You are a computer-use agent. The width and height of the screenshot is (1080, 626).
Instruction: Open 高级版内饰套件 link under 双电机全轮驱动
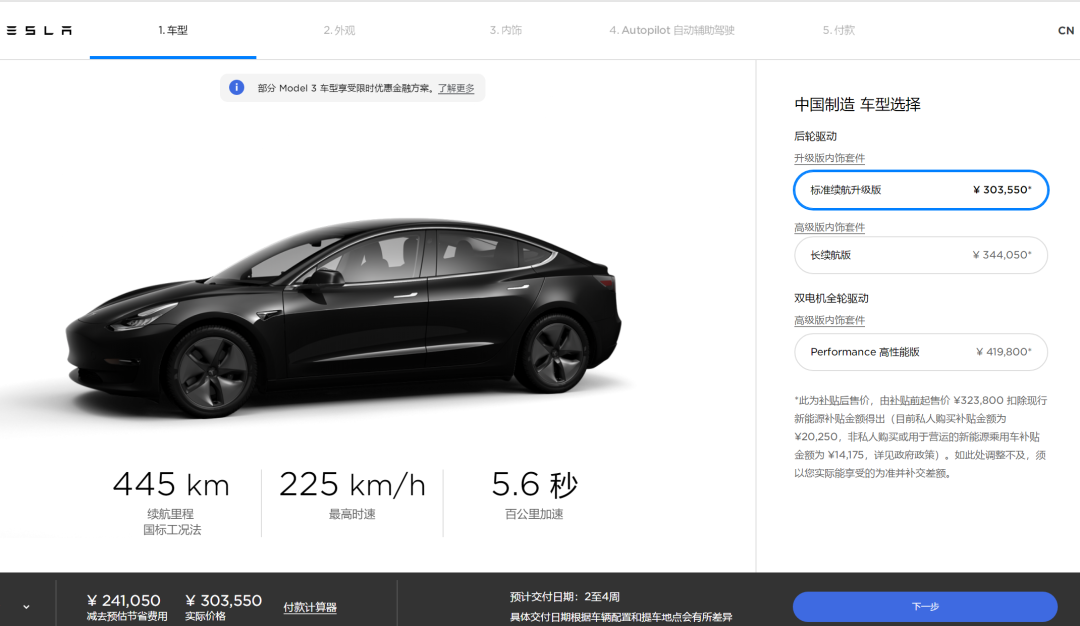point(829,320)
